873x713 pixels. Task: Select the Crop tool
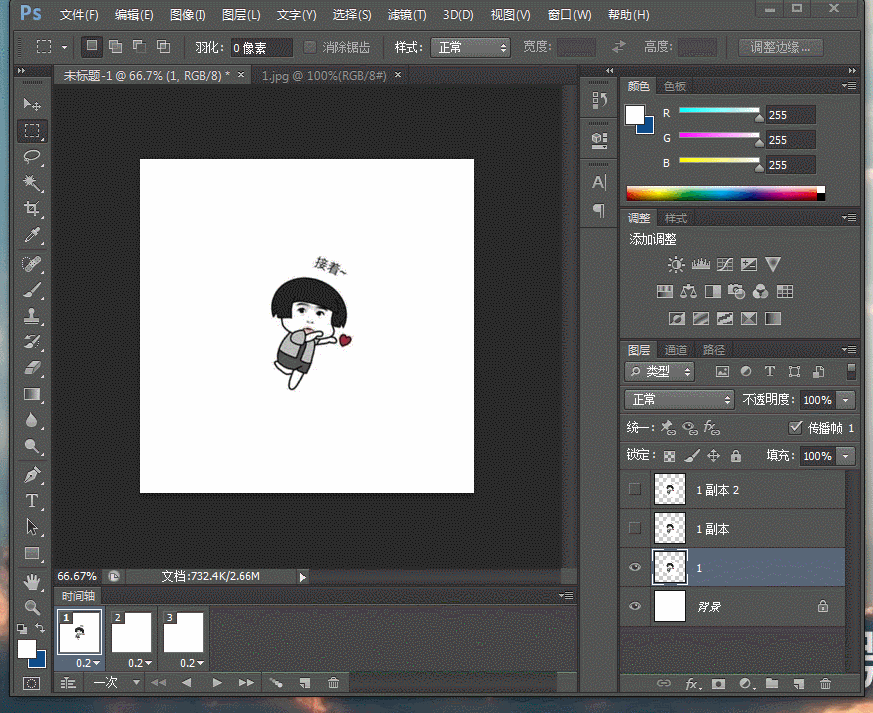click(x=32, y=208)
